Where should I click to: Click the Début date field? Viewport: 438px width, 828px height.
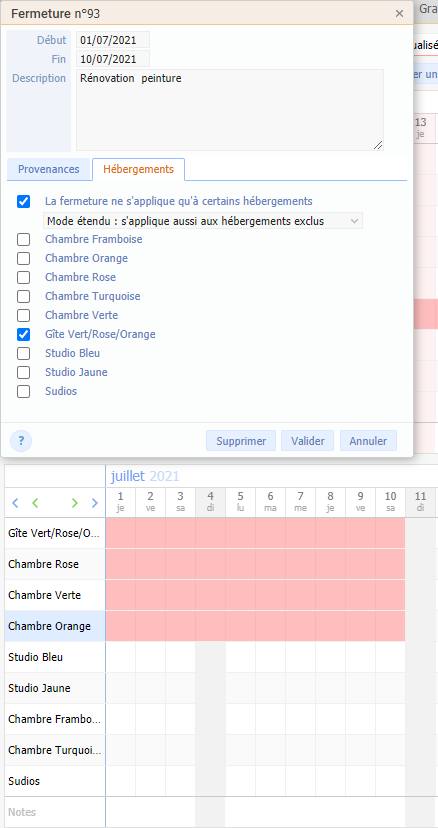click(x=113, y=40)
